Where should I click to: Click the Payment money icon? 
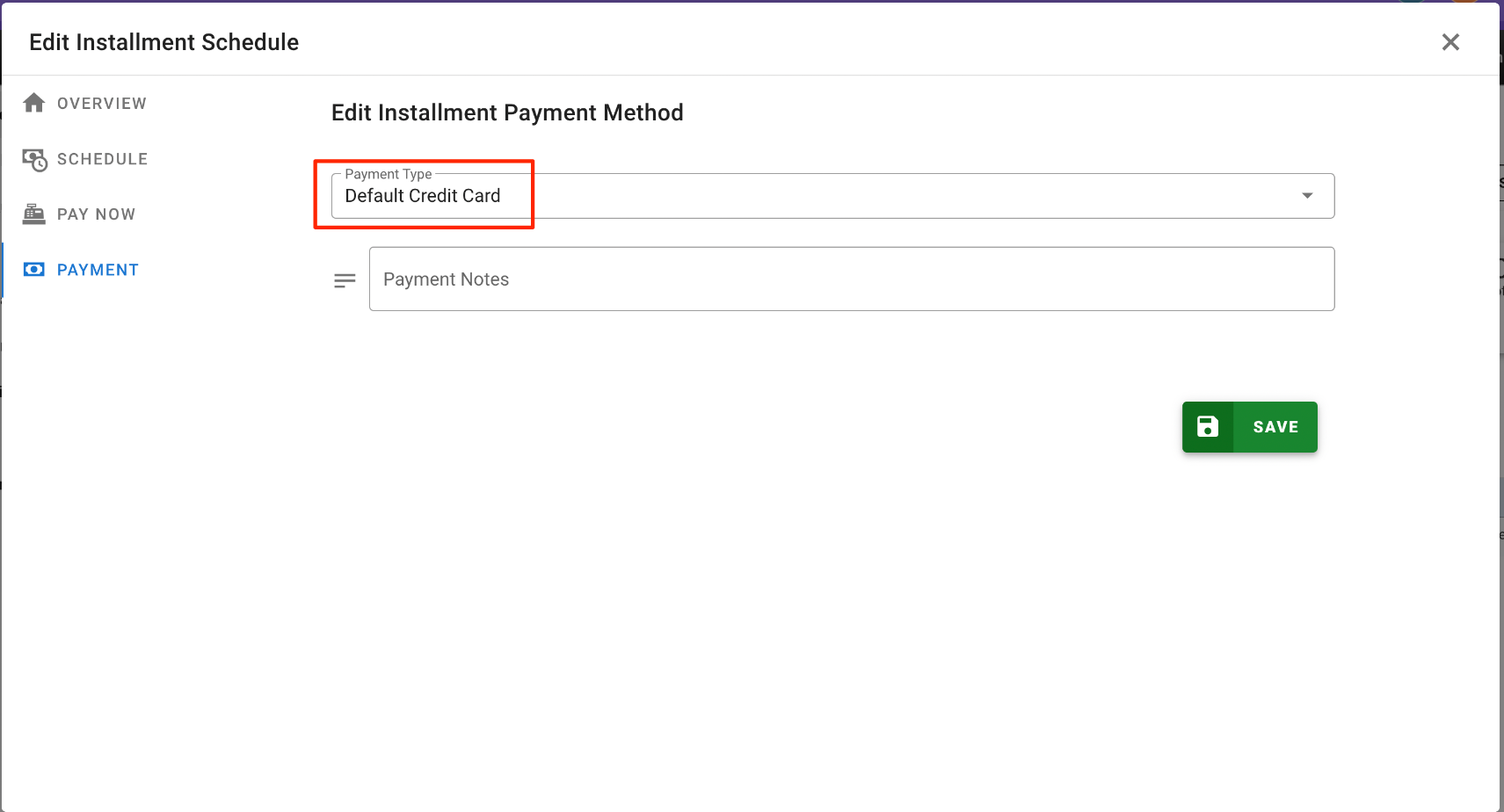coord(34,270)
